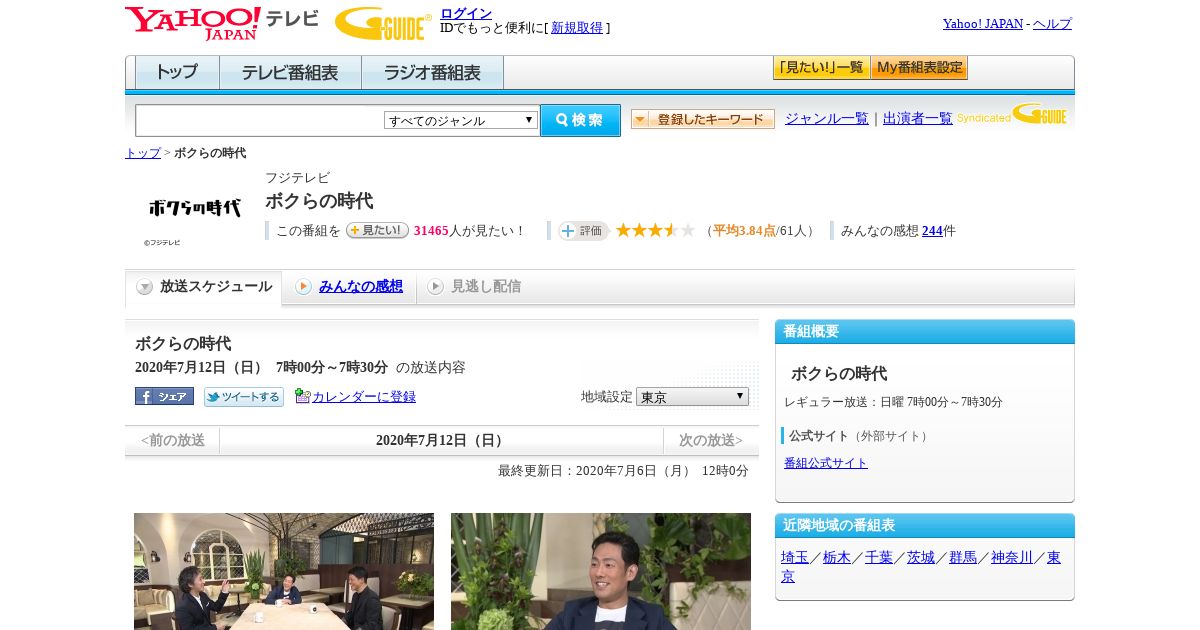Viewport: 1200px width, 630px height.
Task: Click the 31465 want-to-watch count
Action: click(431, 231)
